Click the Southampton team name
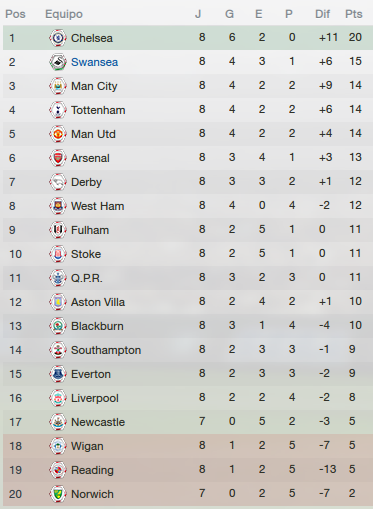This screenshot has height=509, width=373. [106, 350]
